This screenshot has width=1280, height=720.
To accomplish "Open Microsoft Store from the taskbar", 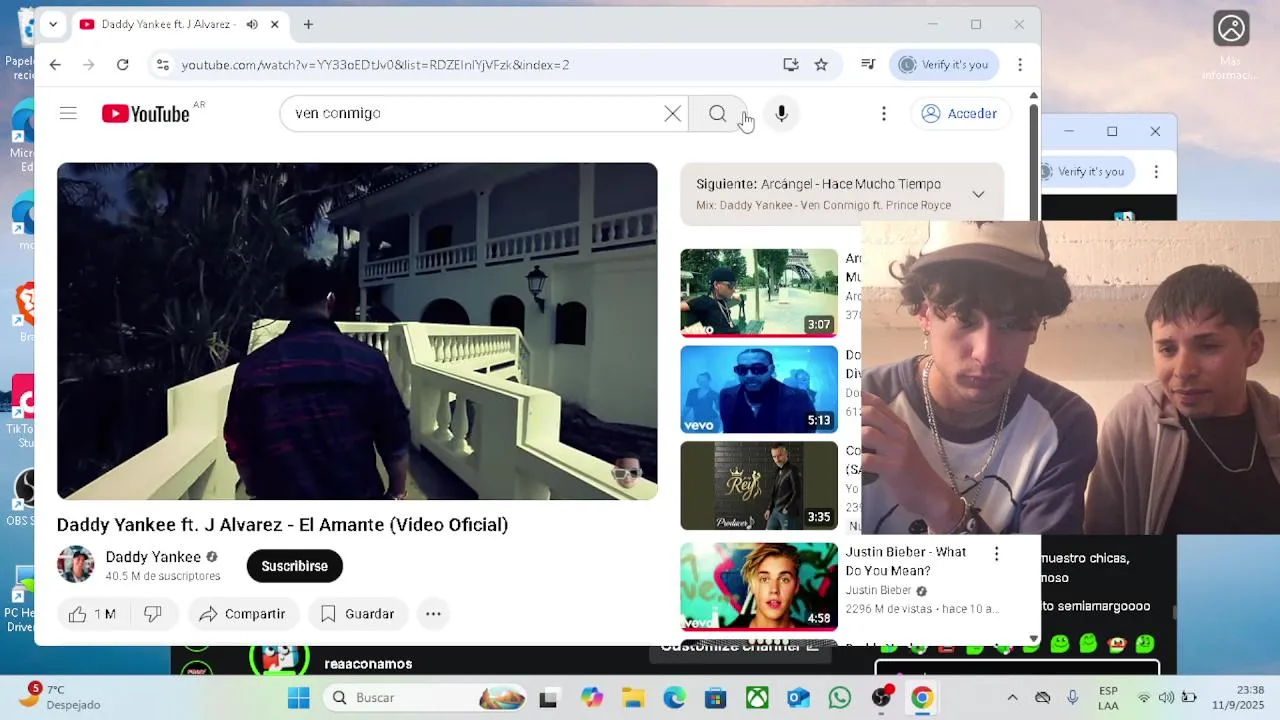I will click(715, 698).
